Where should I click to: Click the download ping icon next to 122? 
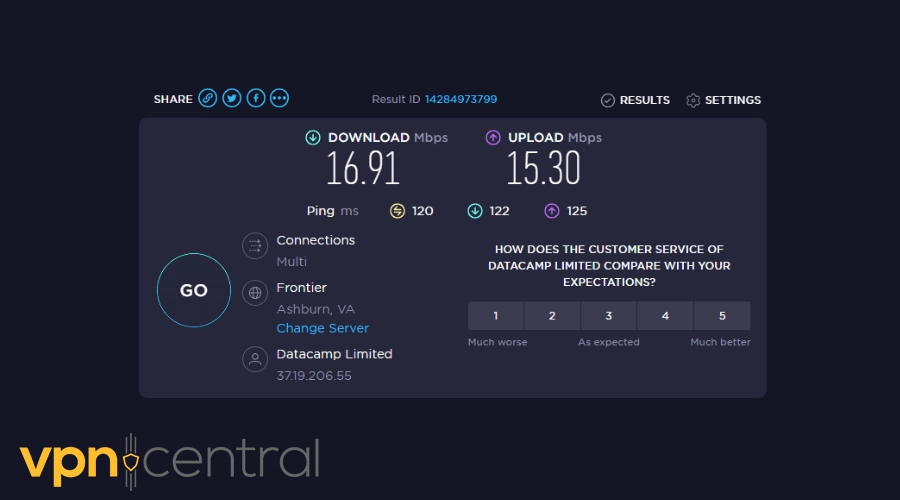[x=475, y=211]
